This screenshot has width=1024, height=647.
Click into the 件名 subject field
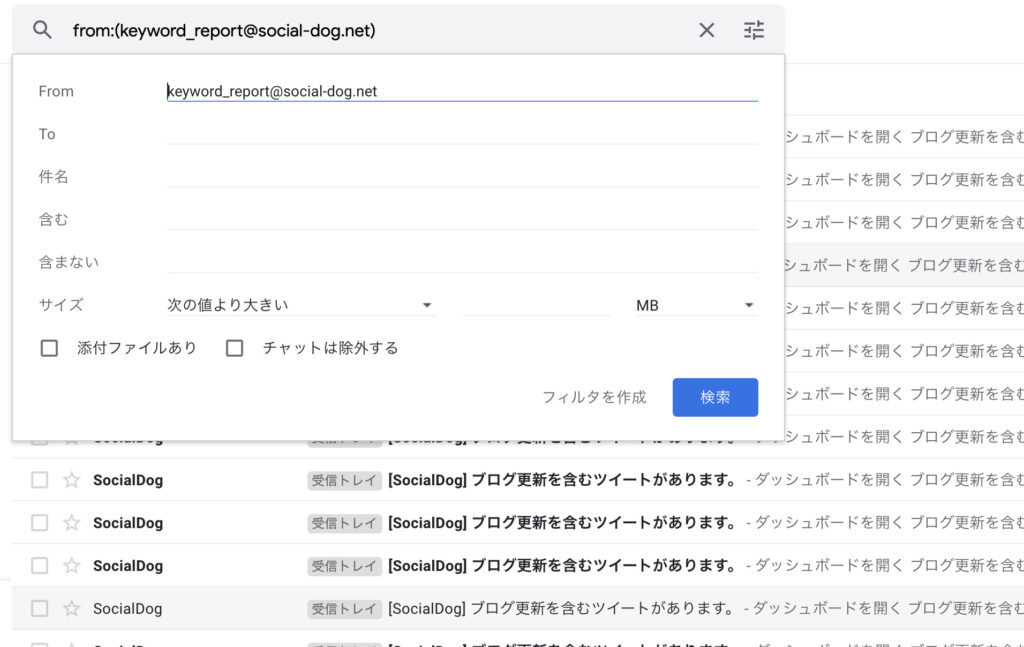(x=462, y=177)
